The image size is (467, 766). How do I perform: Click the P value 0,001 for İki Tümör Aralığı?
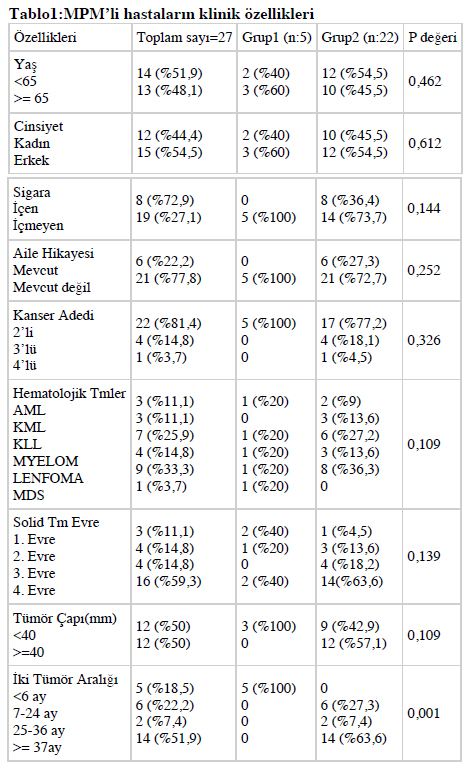point(424,714)
